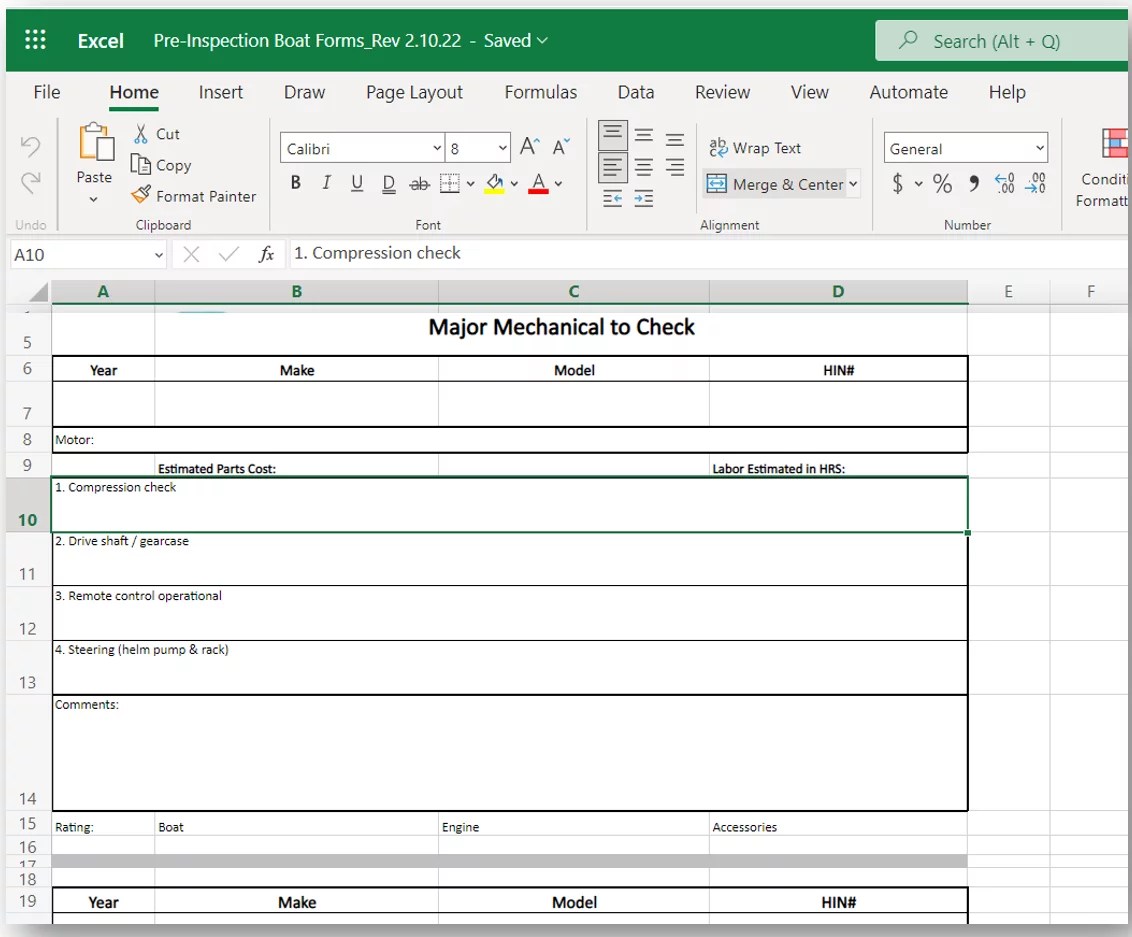Apply red Font Color
This screenshot has width=1132, height=937.
pos(539,183)
